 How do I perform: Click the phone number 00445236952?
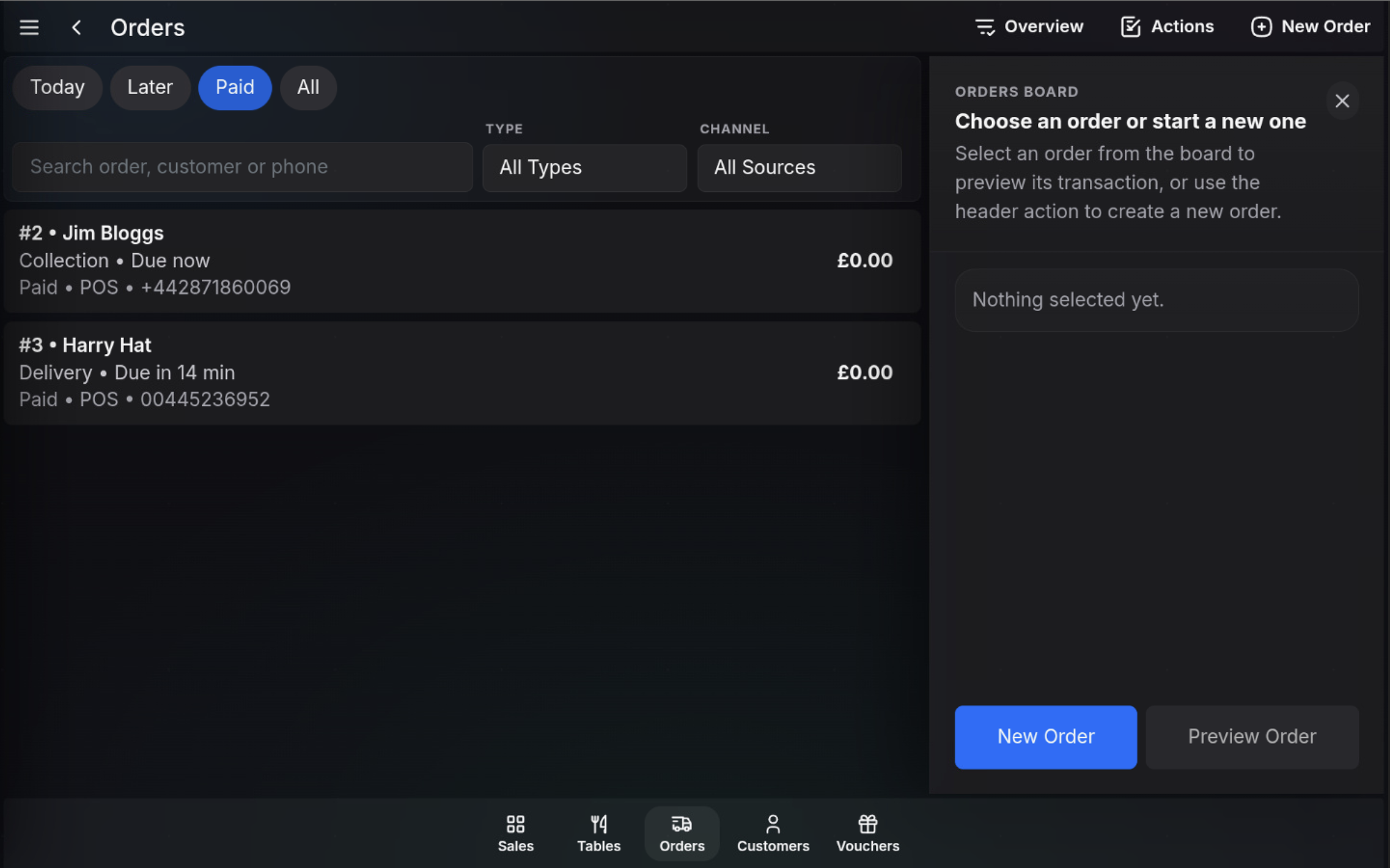click(205, 399)
